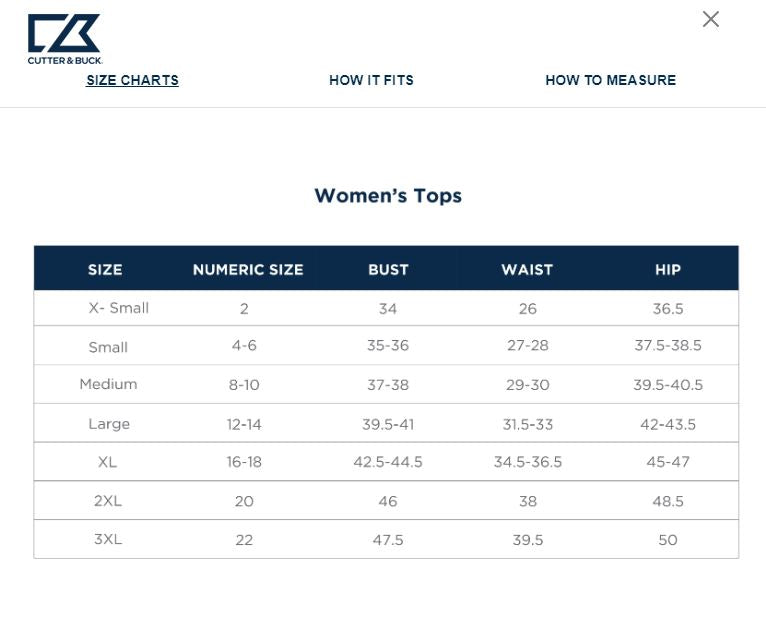
Task: Close the size chart dialog
Action: pos(711,19)
